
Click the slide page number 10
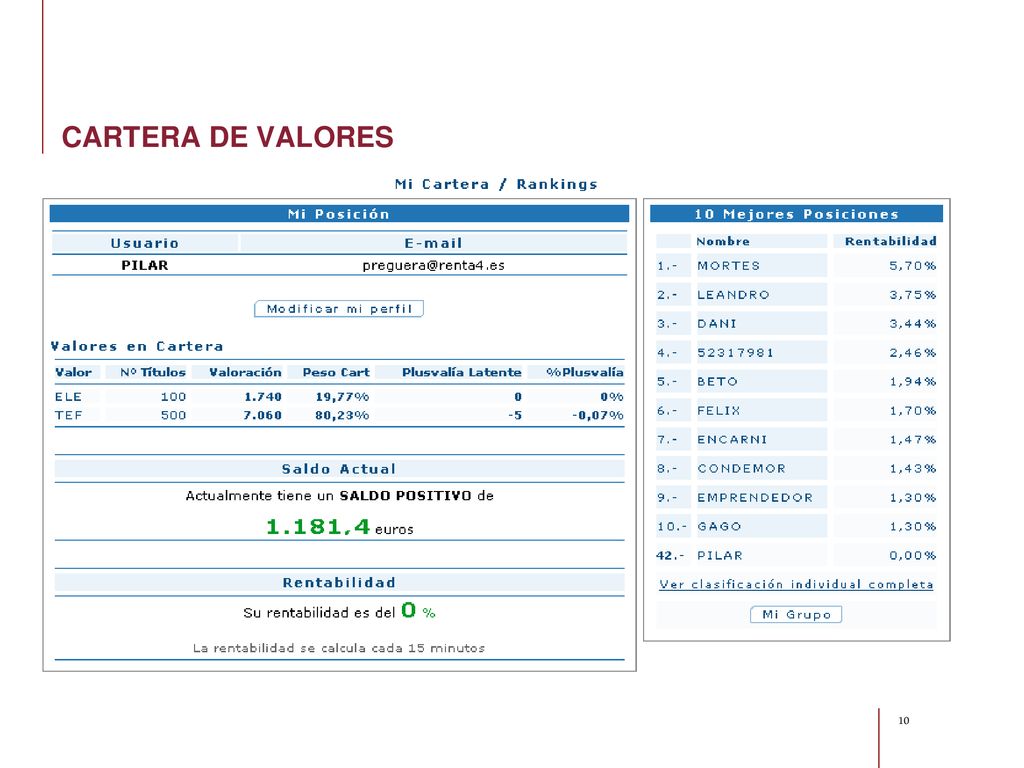click(x=903, y=720)
